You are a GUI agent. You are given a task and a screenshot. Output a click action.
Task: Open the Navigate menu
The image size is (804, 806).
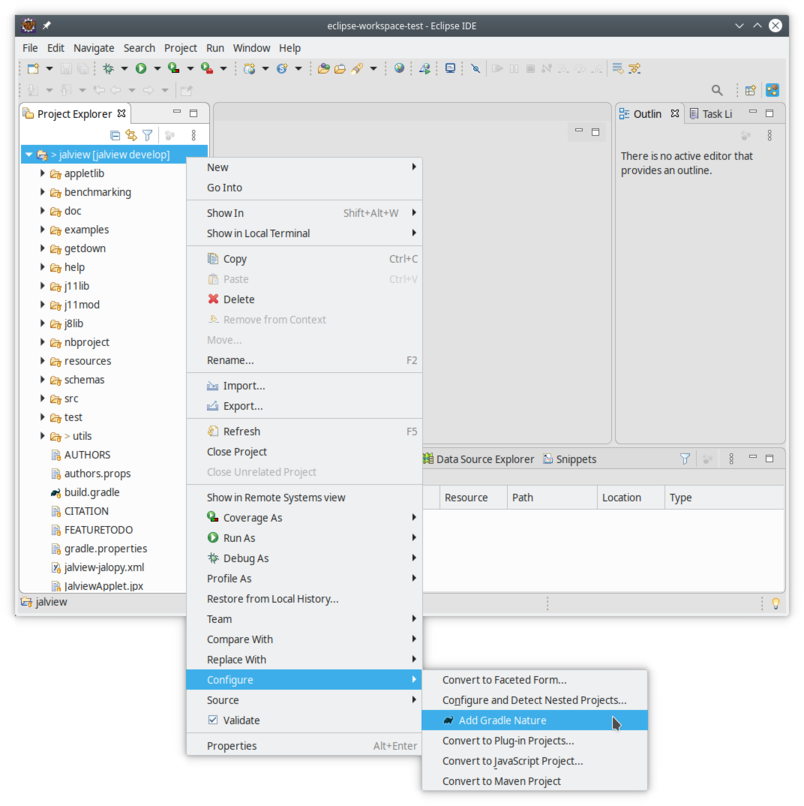(x=94, y=48)
